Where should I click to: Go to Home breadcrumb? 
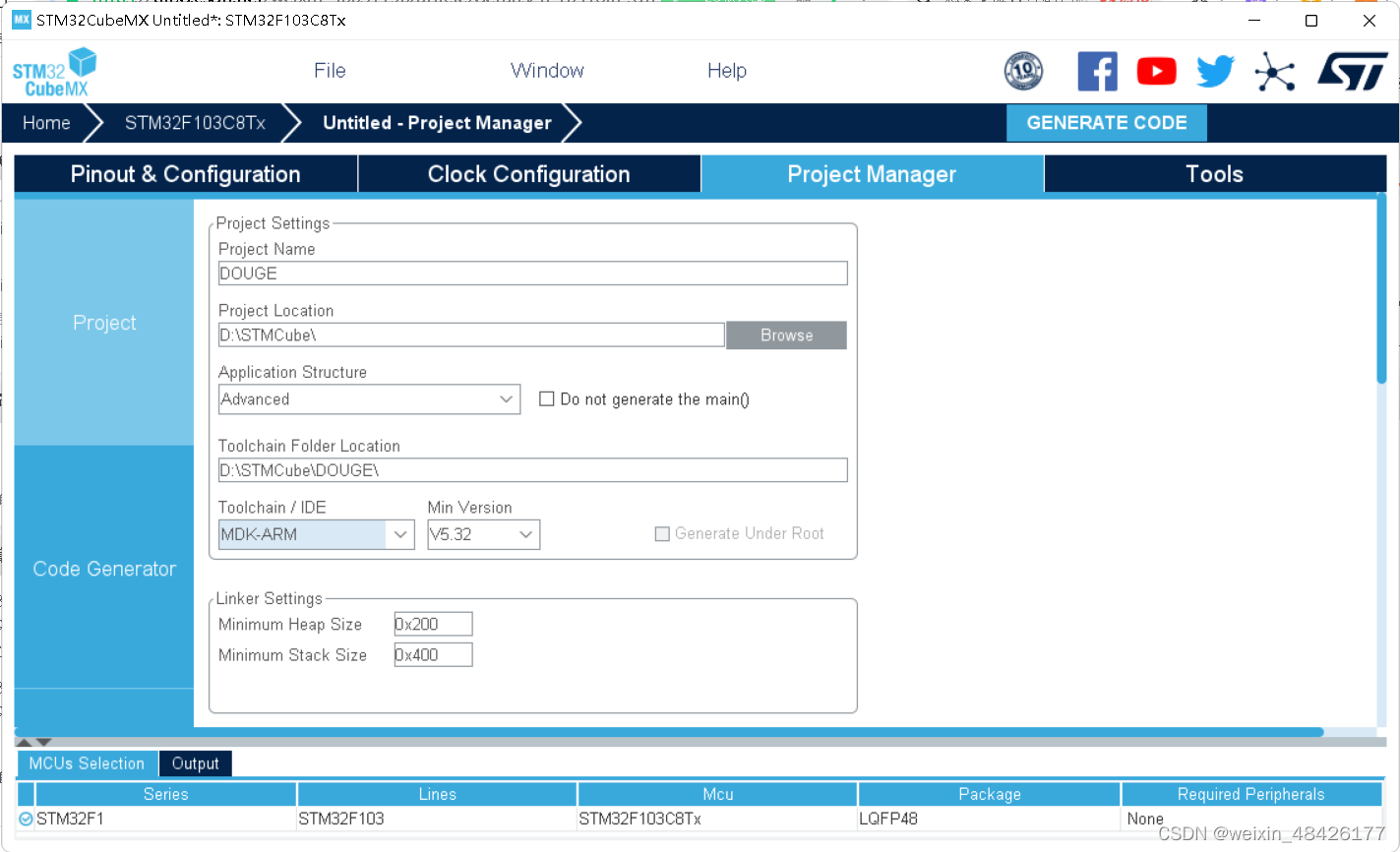click(46, 123)
